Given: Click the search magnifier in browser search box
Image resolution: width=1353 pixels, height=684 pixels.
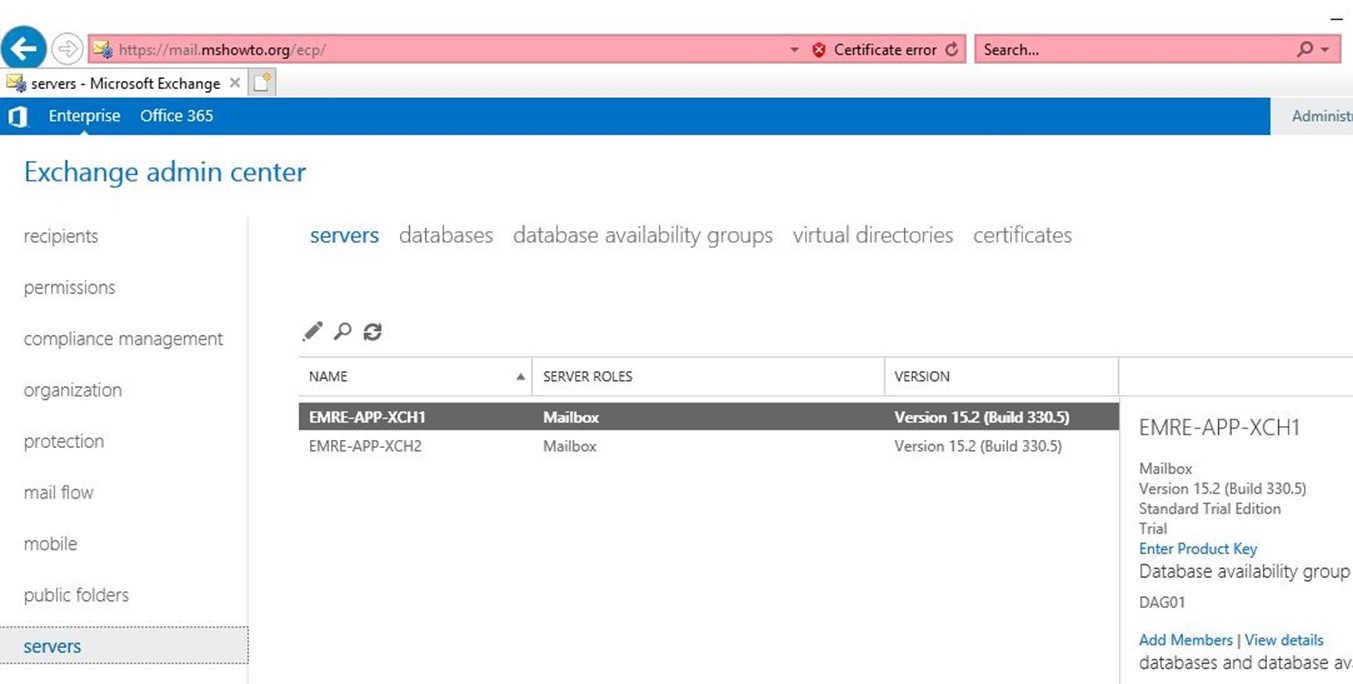Looking at the screenshot, I should 1304,49.
